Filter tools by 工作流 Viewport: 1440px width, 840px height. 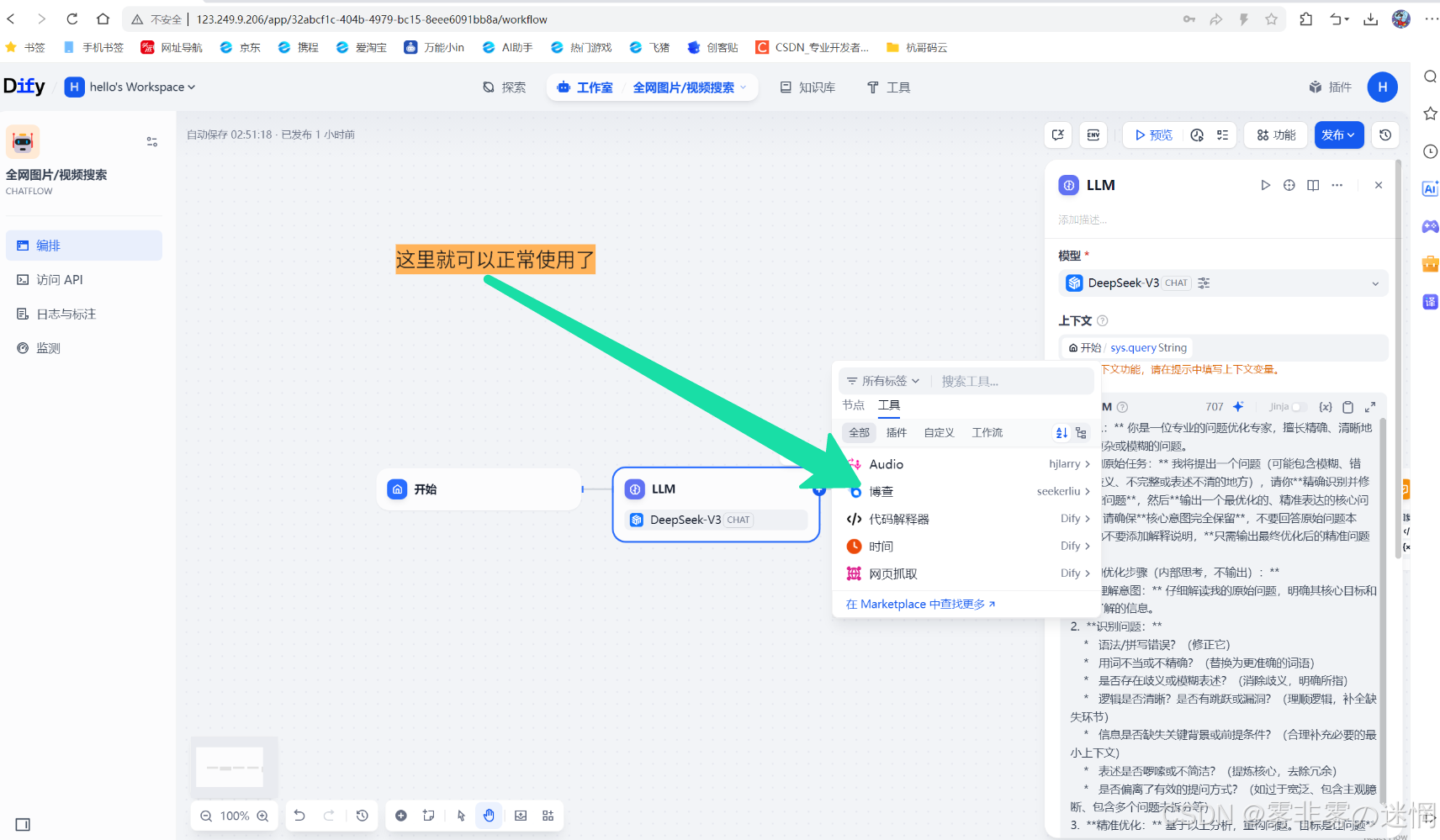point(987,433)
